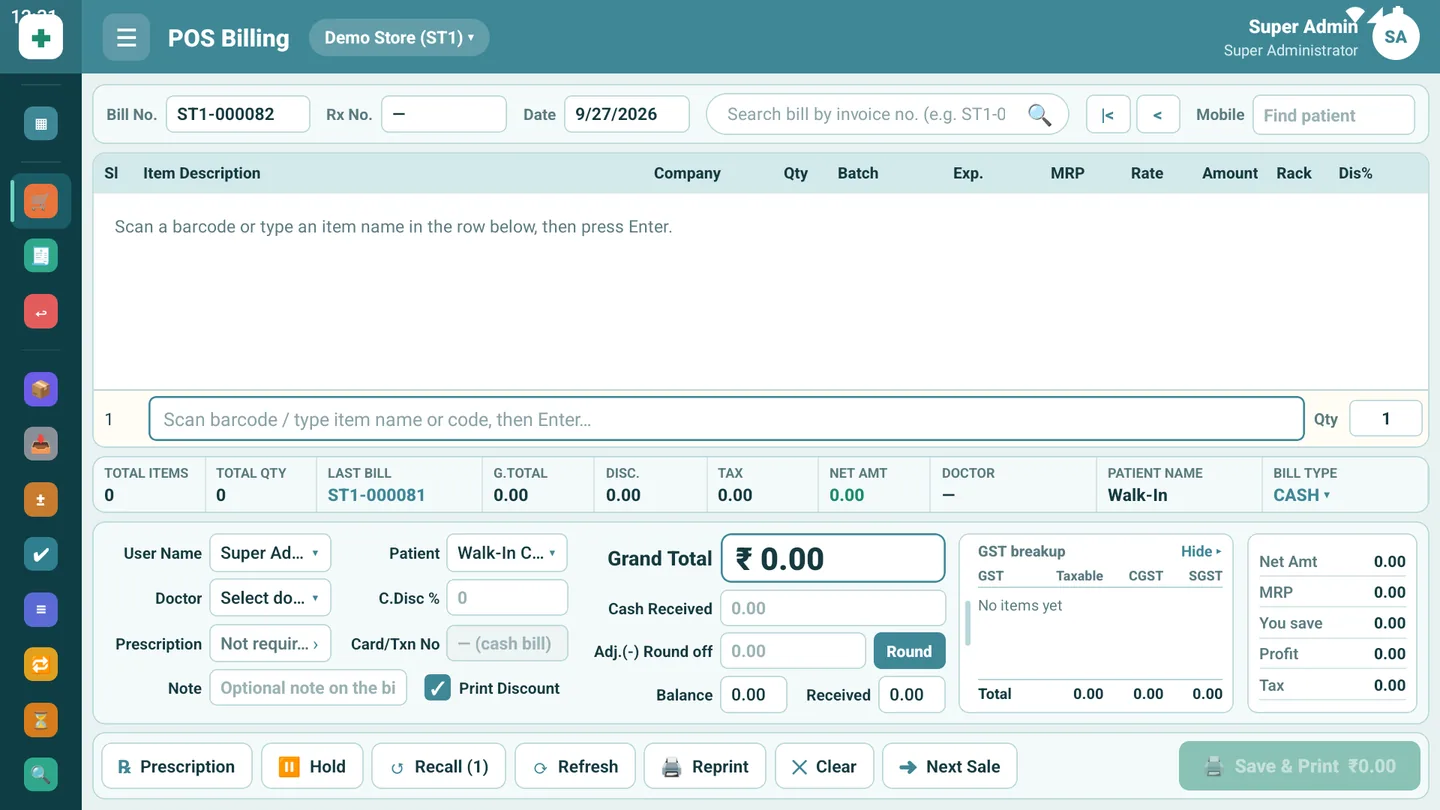The image size is (1440, 810).
Task: Click the C.Disc % input field
Action: point(507,598)
